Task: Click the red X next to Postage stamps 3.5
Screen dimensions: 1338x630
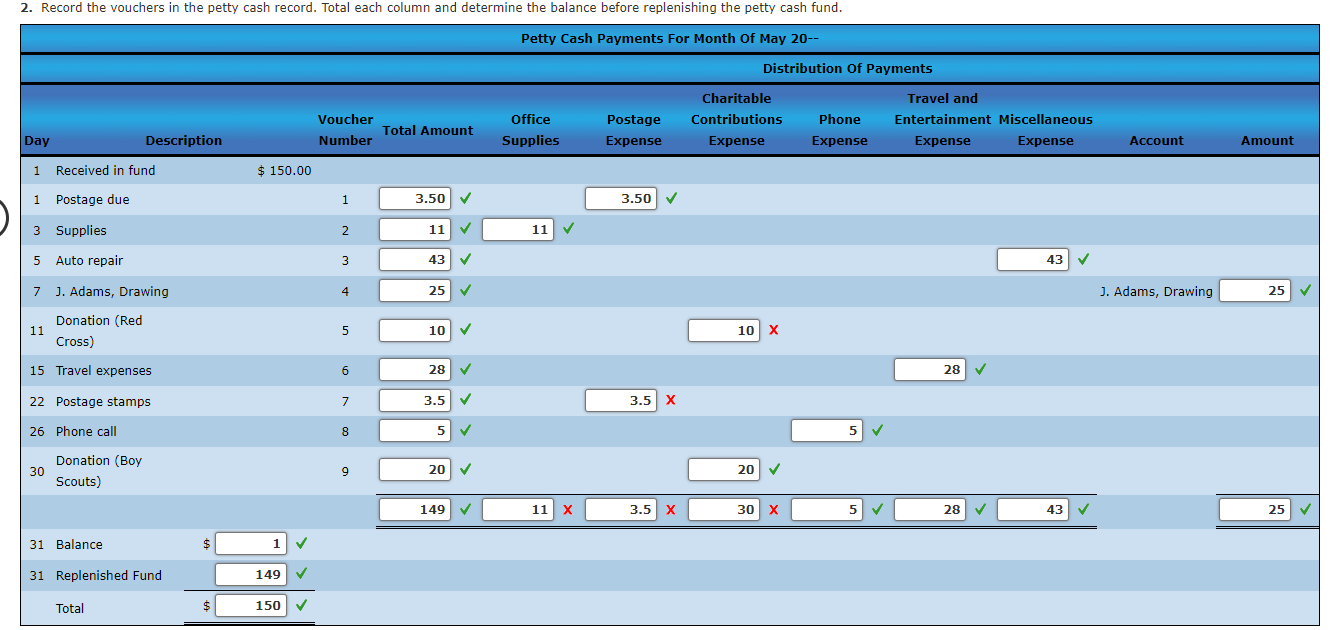Action: click(670, 400)
